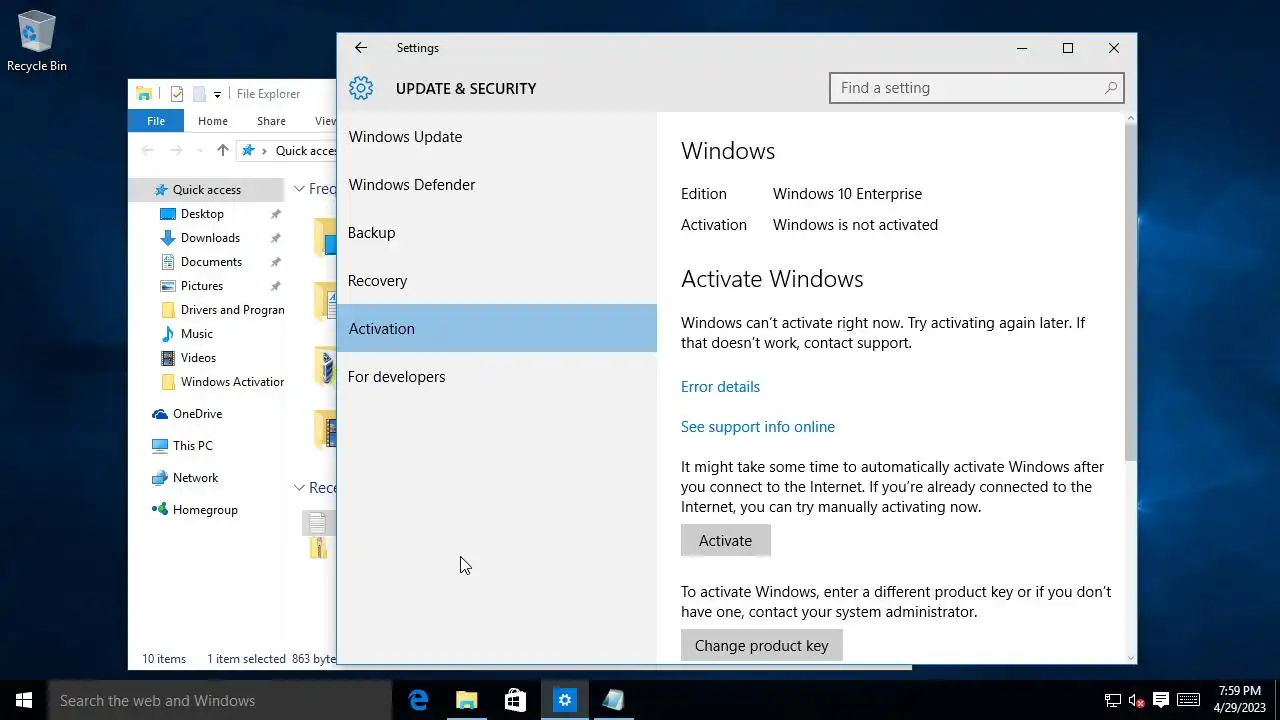Click the chevron after the address bar star
The image size is (1280, 720).
[x=265, y=151]
